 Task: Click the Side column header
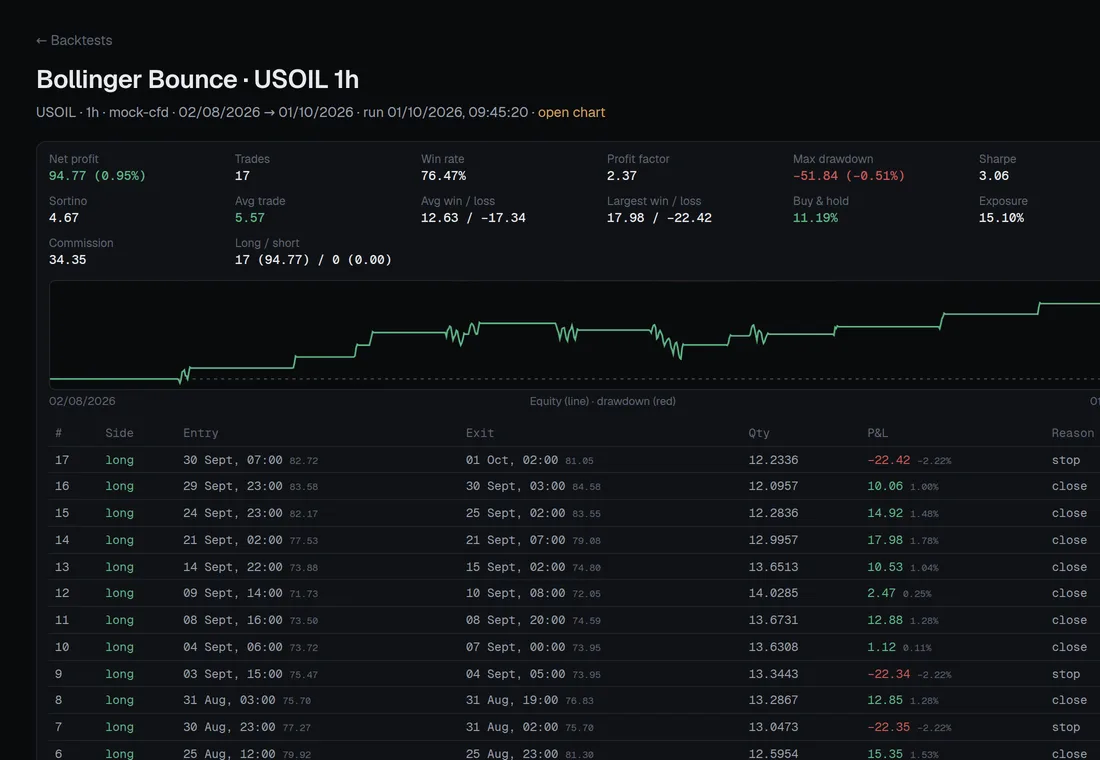coord(119,433)
